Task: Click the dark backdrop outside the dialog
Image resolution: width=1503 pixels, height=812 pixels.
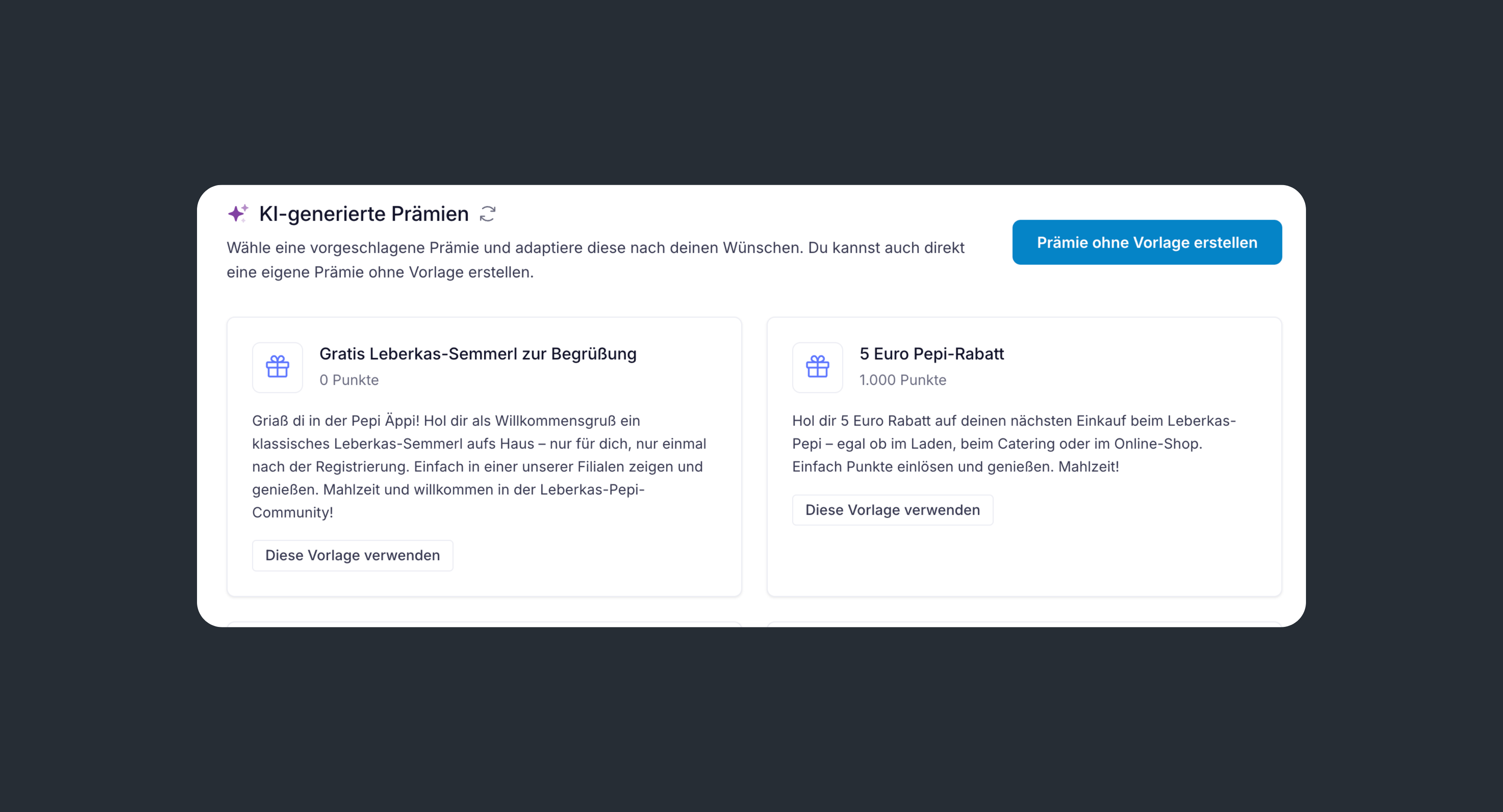Action: (x=751, y=717)
